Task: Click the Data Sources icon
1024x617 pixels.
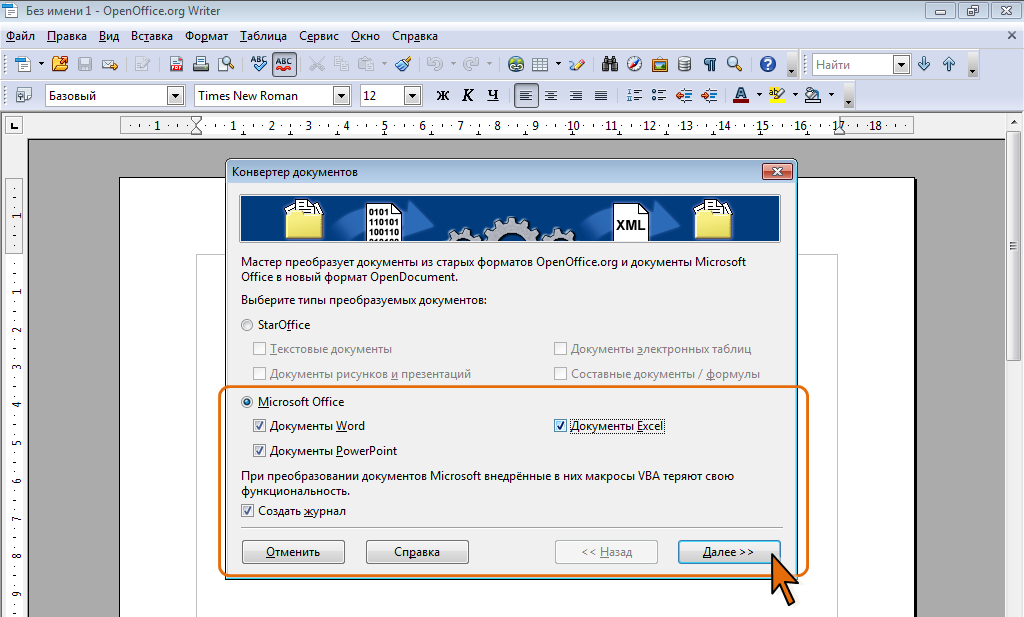Action: 684,64
